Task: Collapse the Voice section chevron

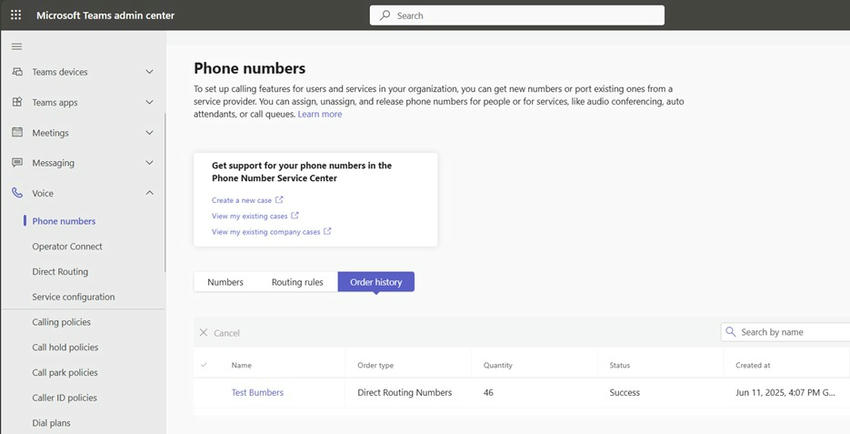Action: point(149,193)
